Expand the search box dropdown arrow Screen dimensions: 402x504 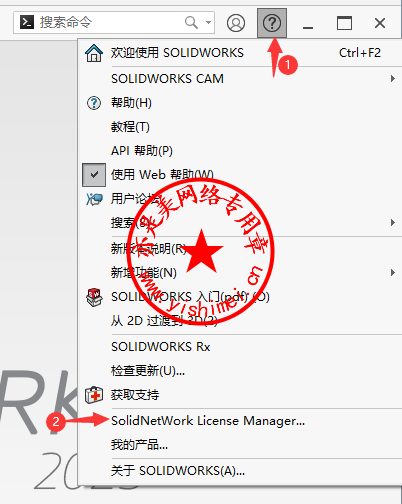point(208,23)
